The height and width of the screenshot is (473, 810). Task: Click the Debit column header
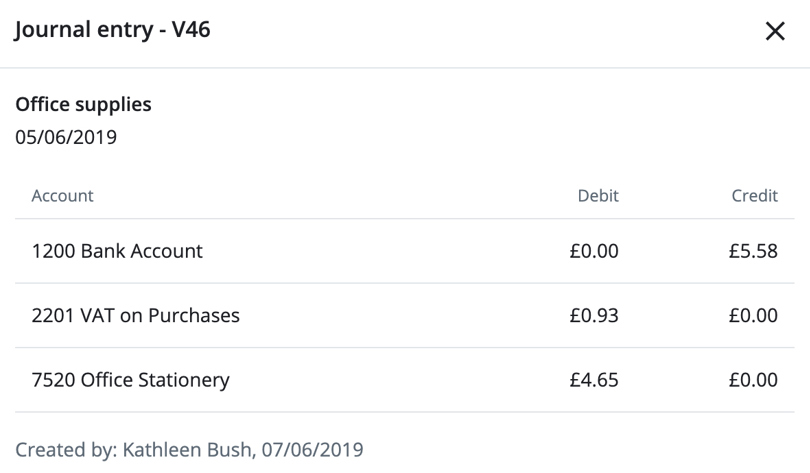click(598, 196)
